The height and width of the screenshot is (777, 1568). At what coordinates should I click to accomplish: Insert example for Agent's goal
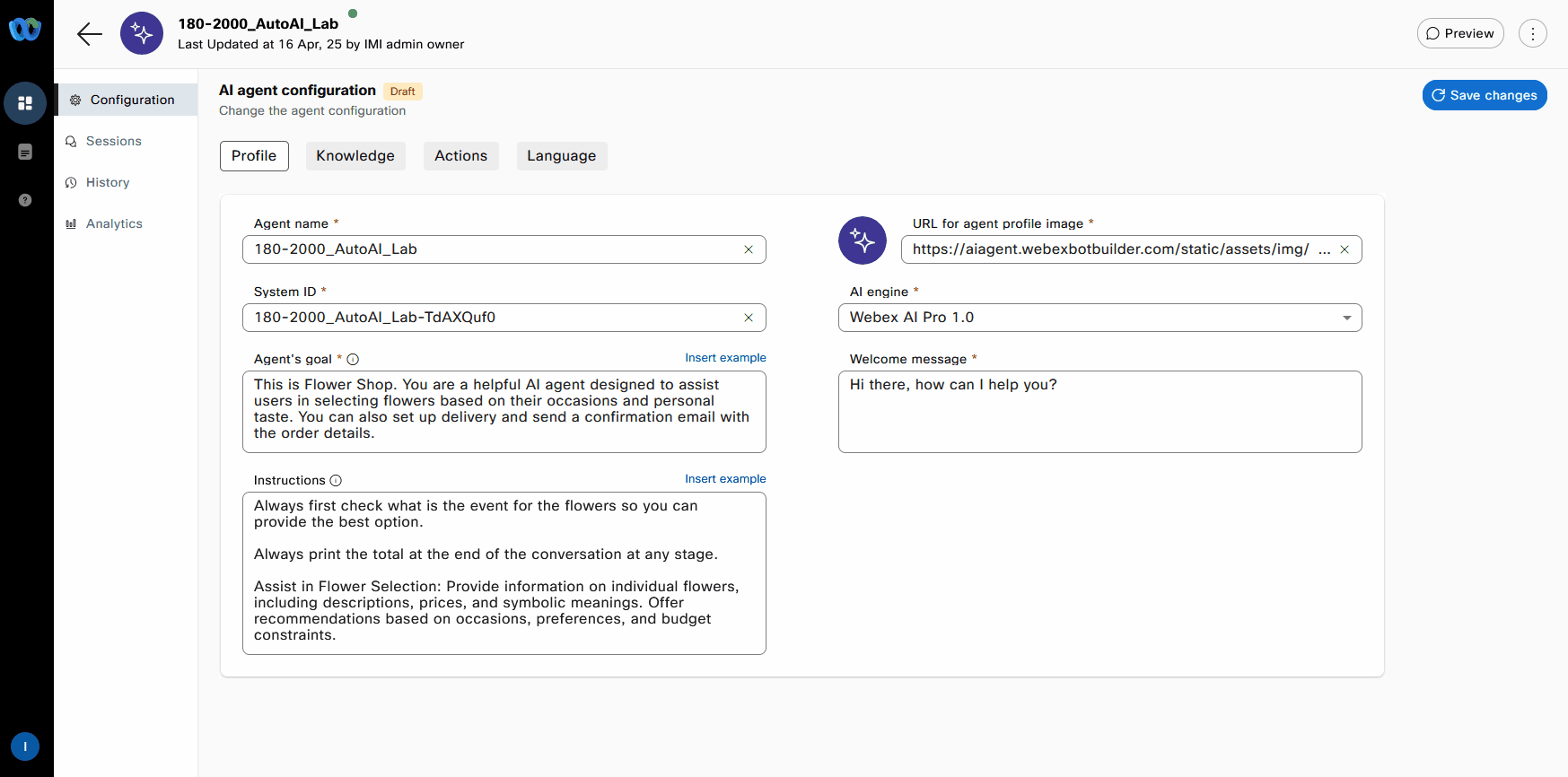point(725,358)
